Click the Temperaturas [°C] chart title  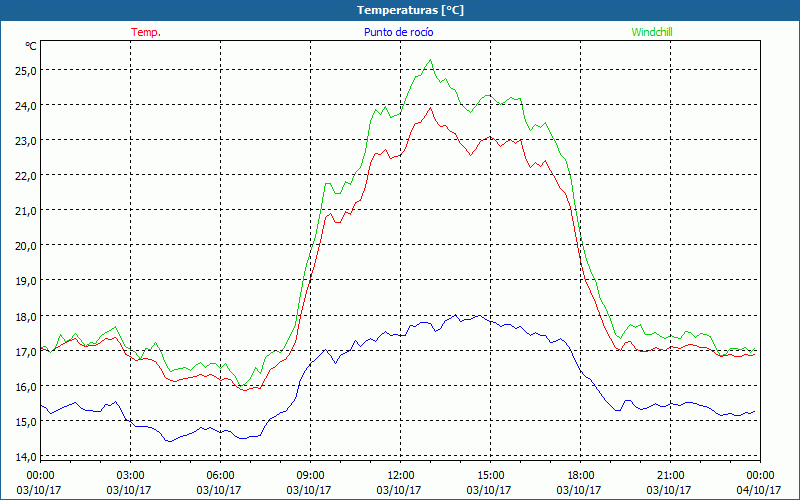[410, 10]
